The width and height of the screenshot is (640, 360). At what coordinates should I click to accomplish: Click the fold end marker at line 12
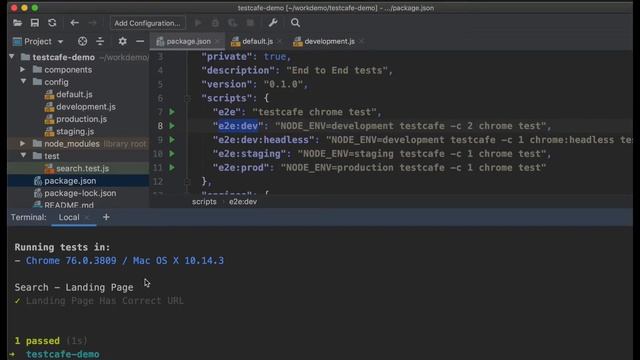coord(187,181)
